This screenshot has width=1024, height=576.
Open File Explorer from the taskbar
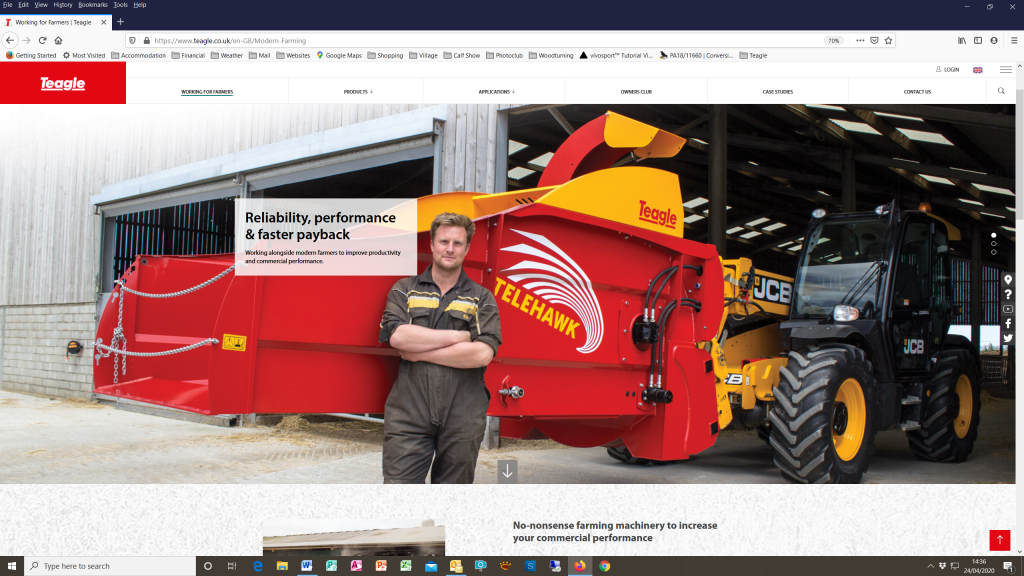[282, 566]
